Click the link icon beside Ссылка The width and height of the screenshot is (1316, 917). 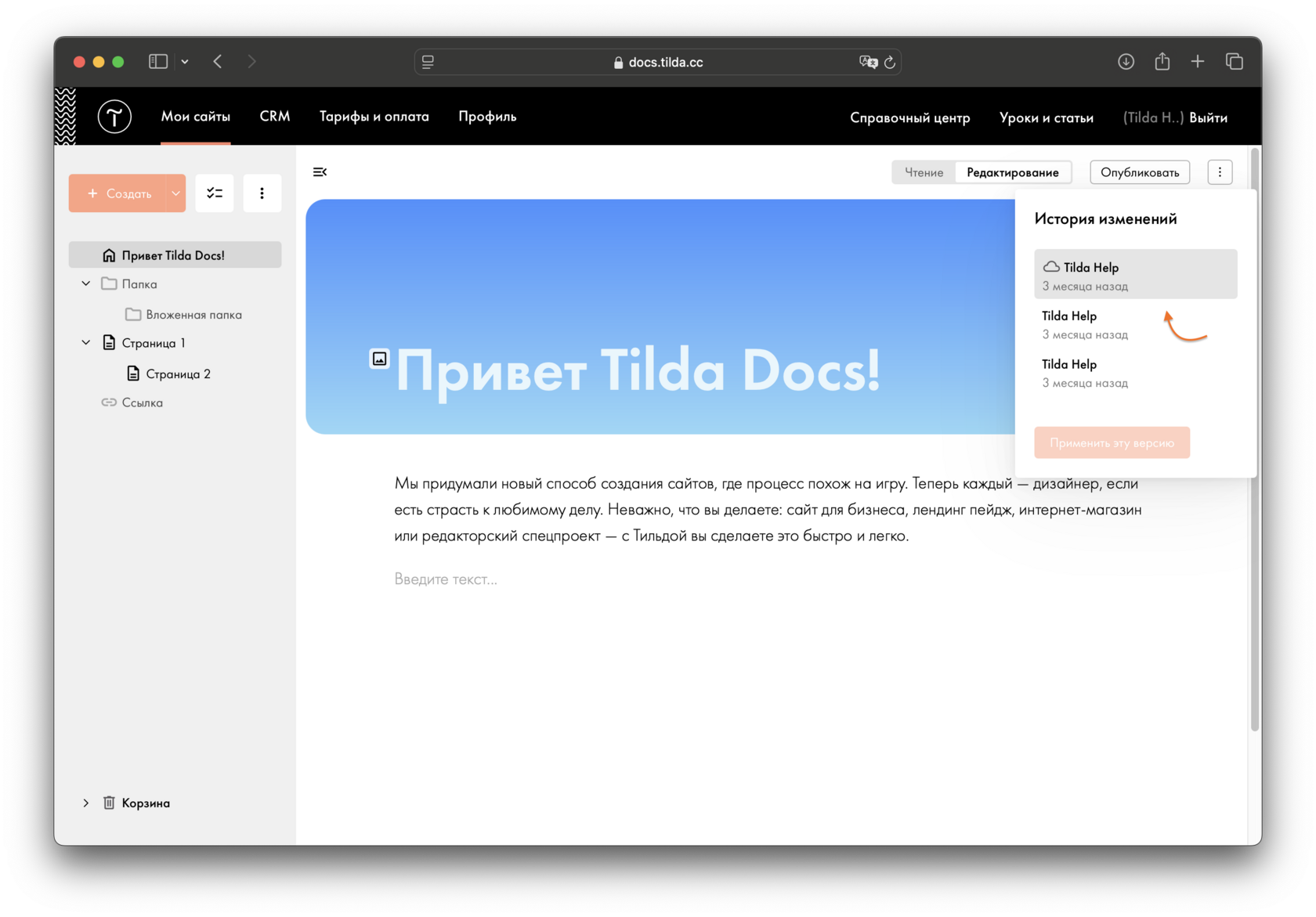tap(109, 403)
